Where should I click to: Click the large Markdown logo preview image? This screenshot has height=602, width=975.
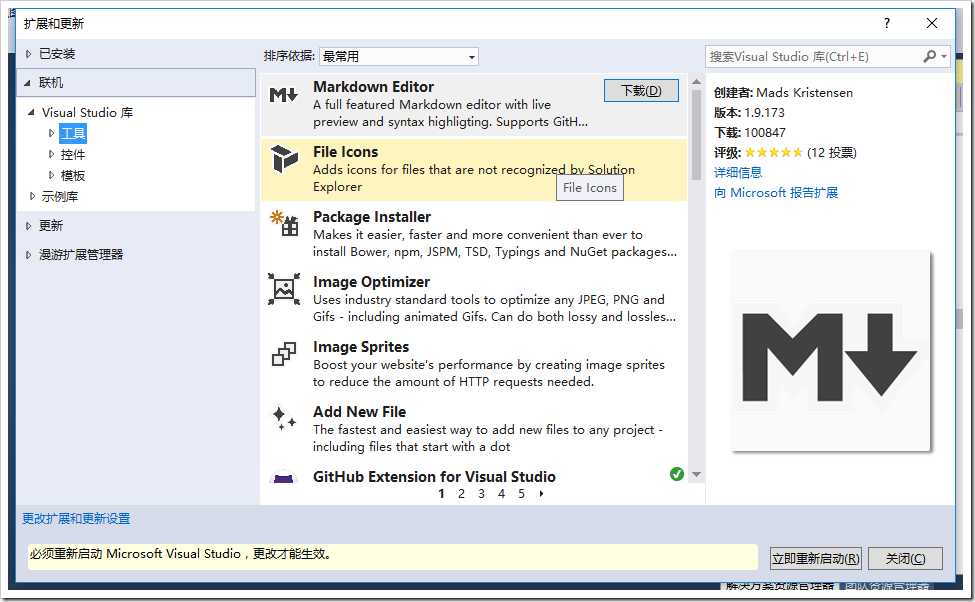pos(831,351)
